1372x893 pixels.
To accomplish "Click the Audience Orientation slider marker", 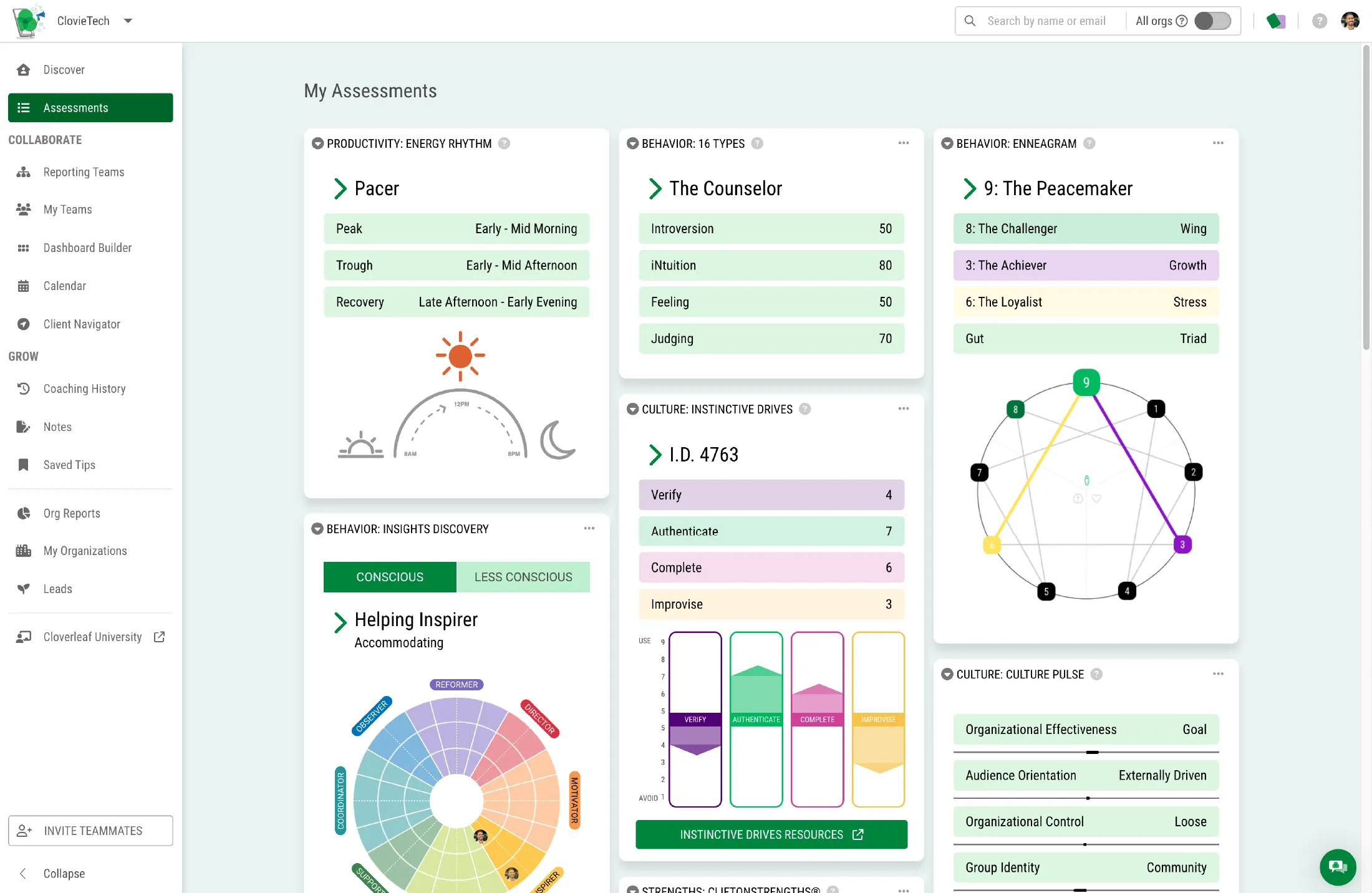I will [x=1088, y=798].
